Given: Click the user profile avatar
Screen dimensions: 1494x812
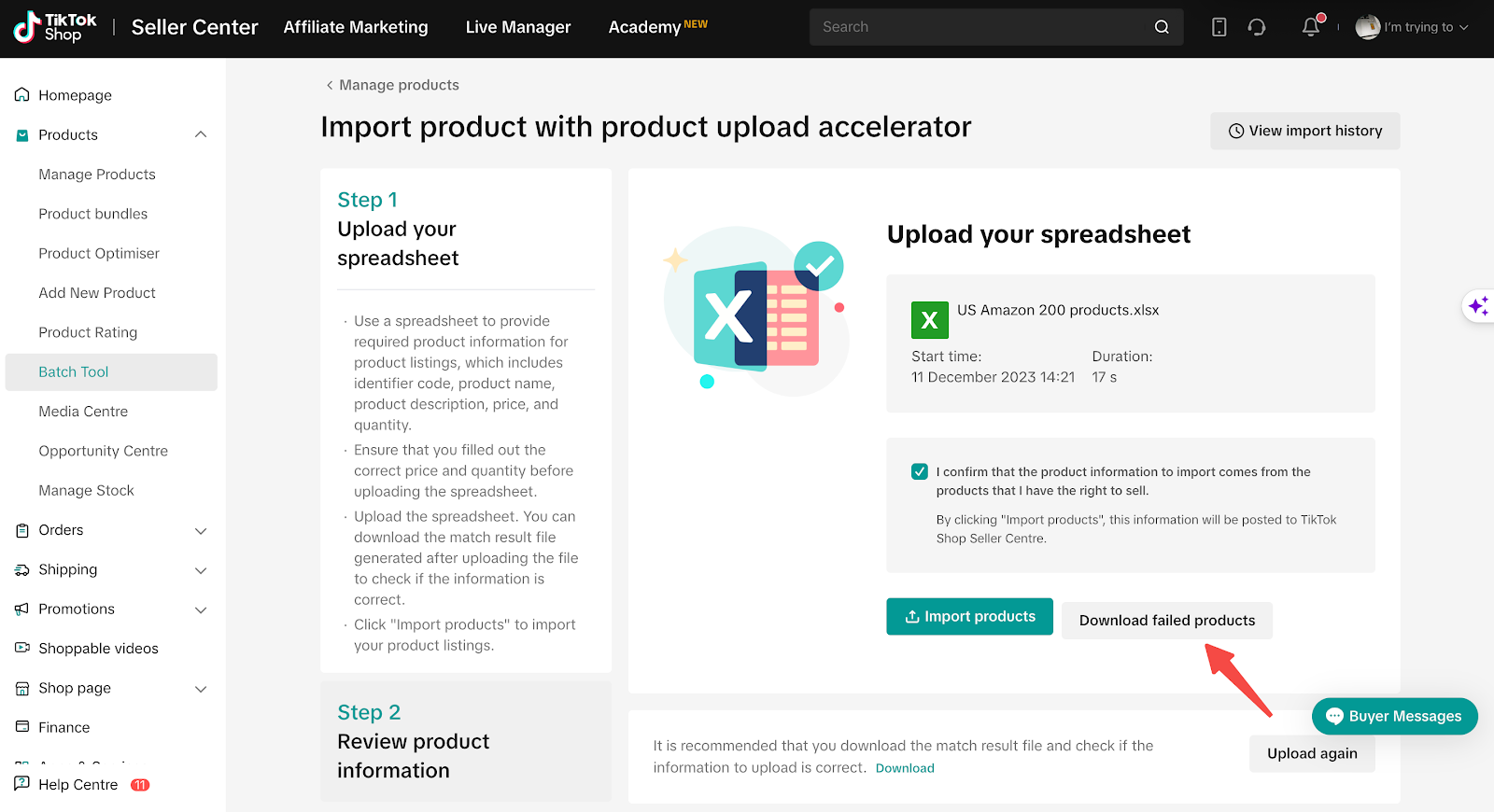Looking at the screenshot, I should click(x=1367, y=27).
